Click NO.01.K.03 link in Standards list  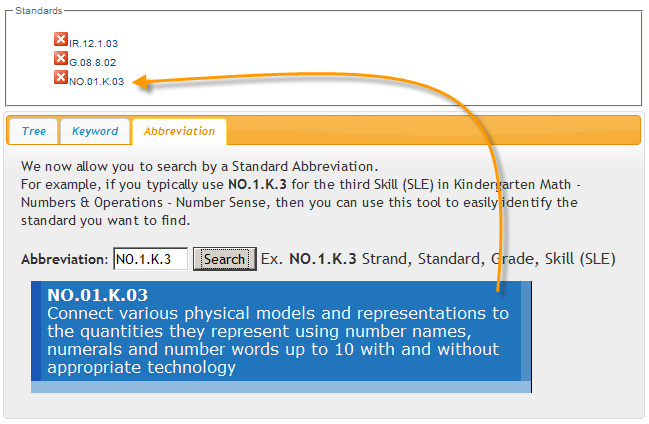(96, 82)
